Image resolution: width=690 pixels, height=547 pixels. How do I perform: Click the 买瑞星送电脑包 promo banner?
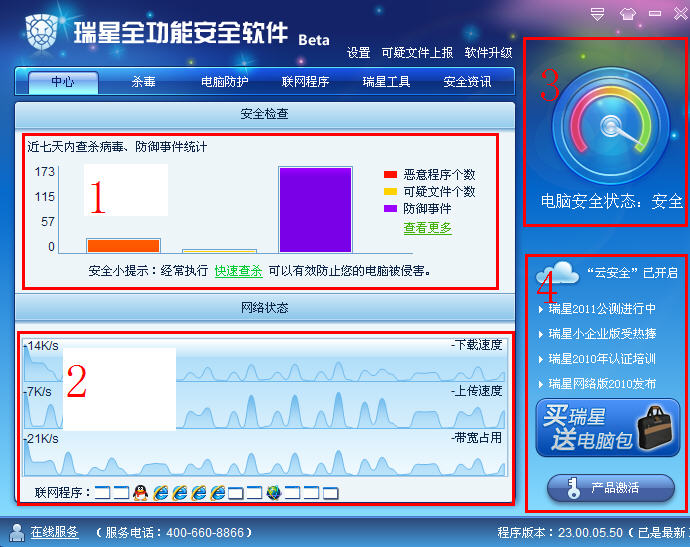coord(608,427)
